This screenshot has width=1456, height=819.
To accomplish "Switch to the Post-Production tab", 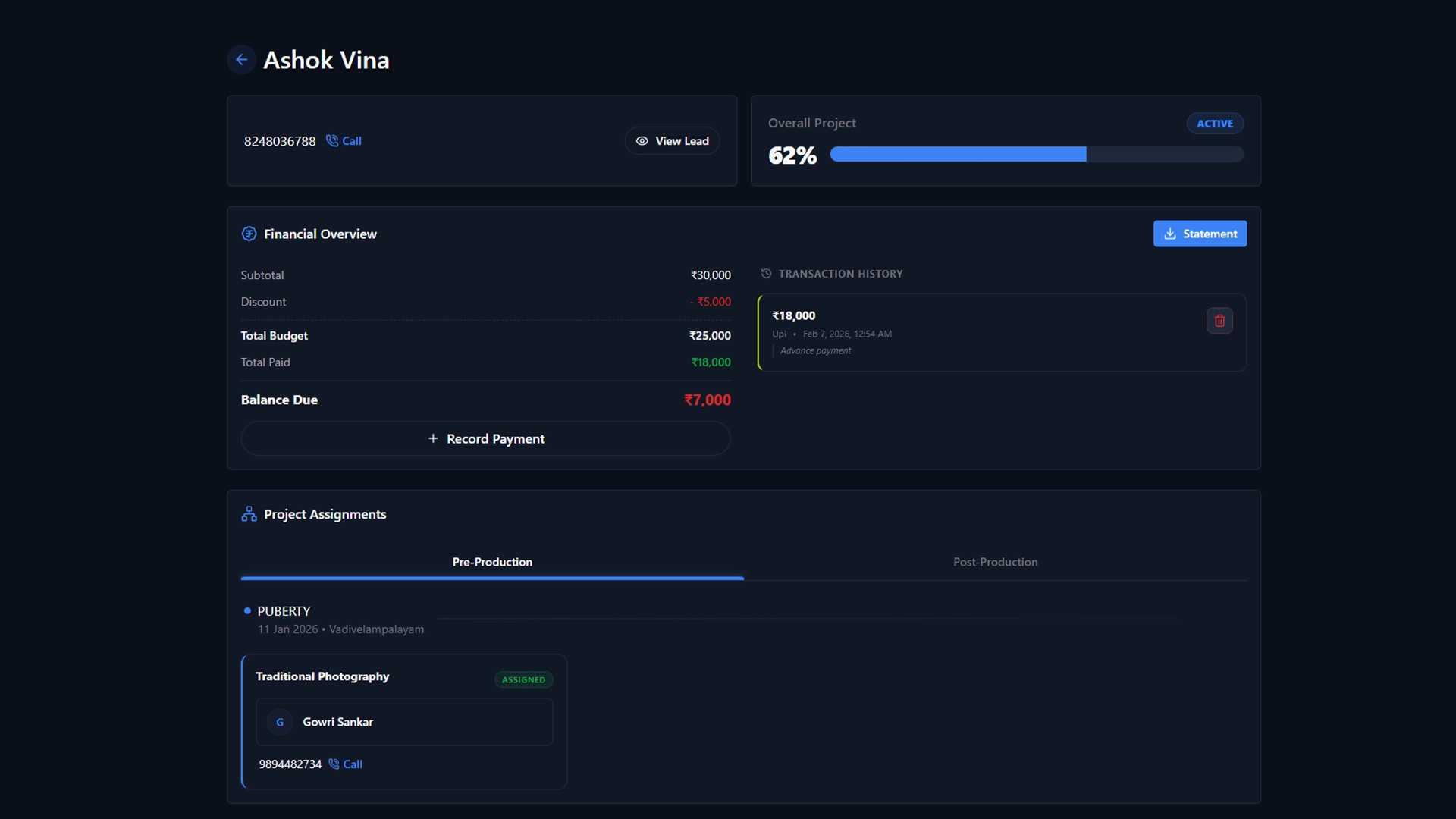I will pos(995,562).
